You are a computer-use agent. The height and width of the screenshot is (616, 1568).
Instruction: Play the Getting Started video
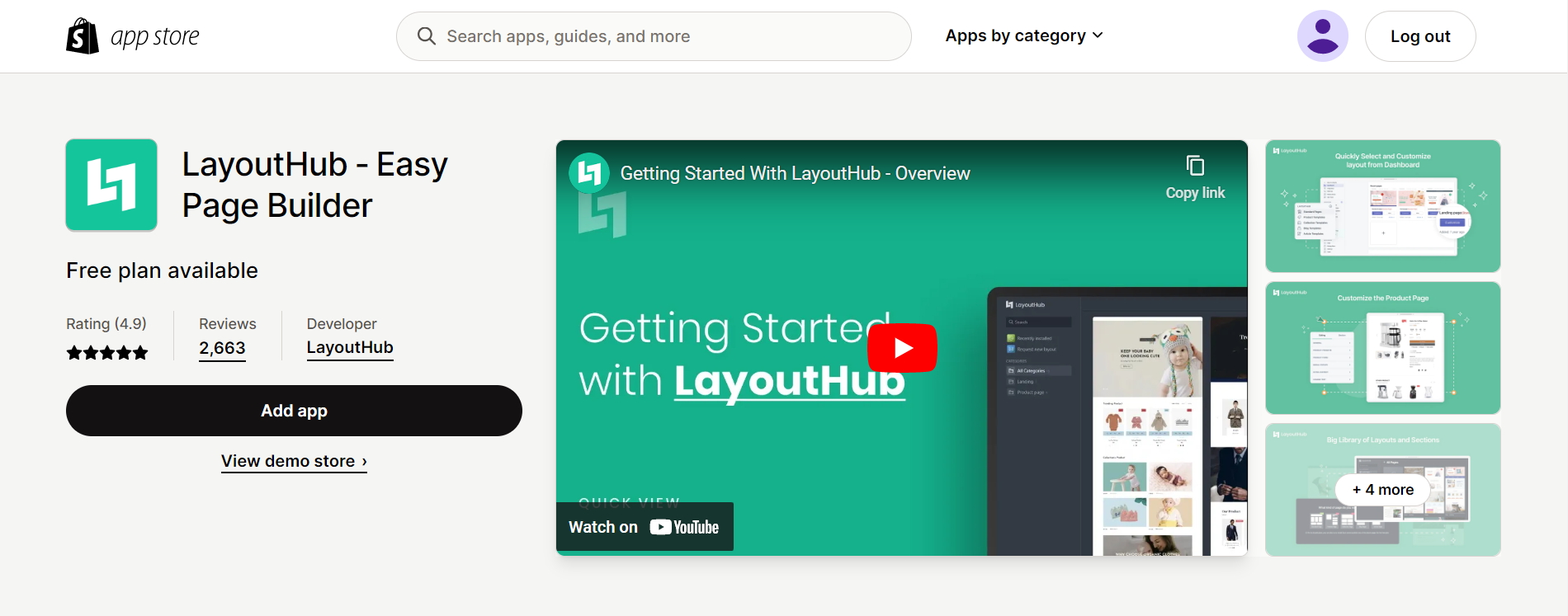click(x=902, y=348)
